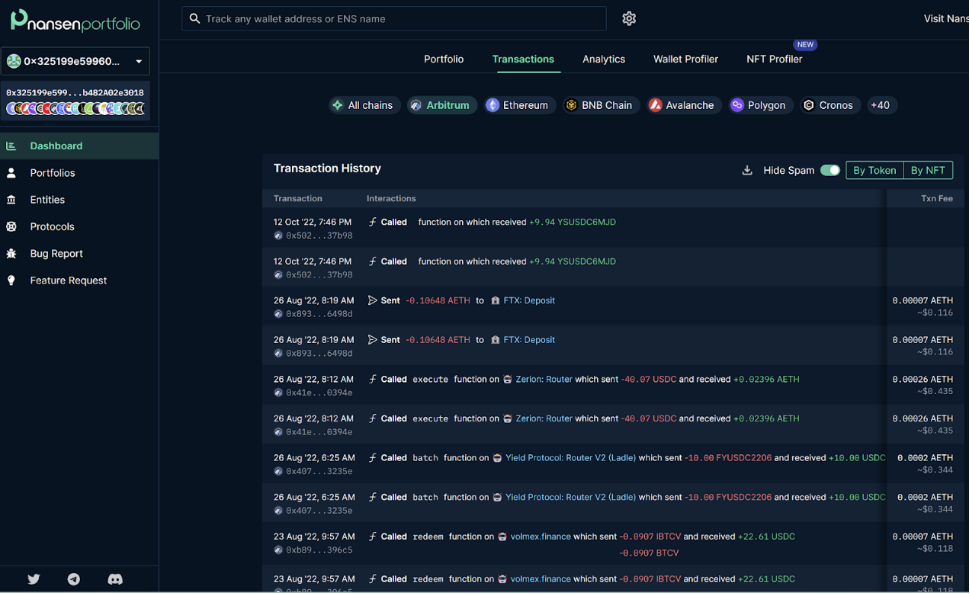Select By Token view
970x594 pixels.
[874, 170]
